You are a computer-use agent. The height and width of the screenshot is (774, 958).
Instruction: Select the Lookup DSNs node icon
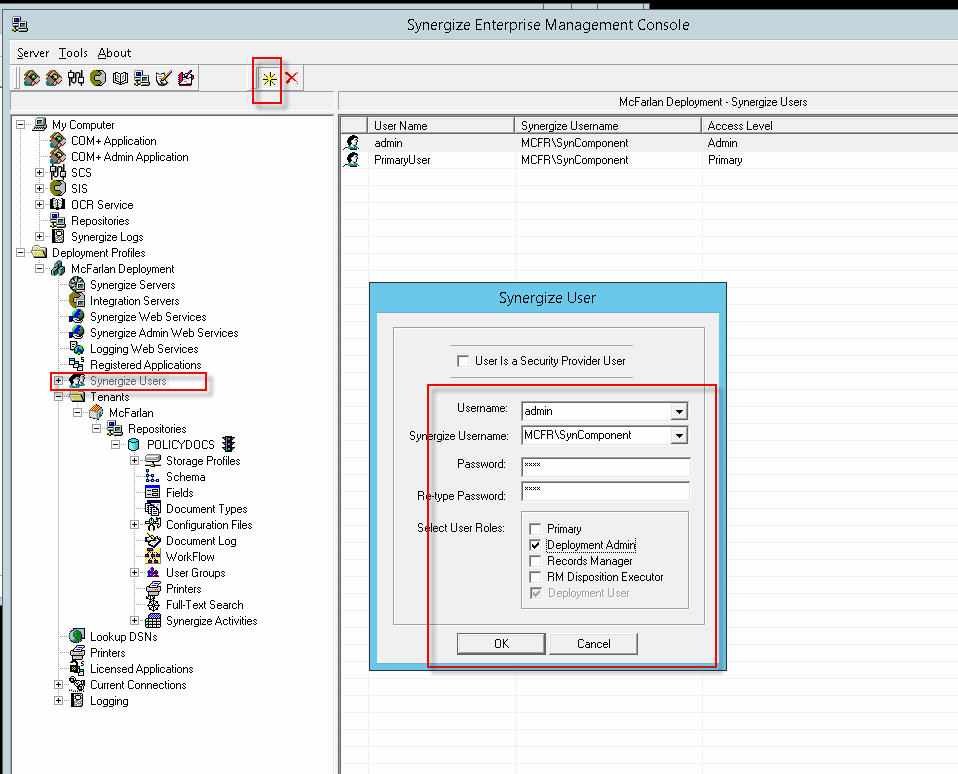click(x=77, y=637)
